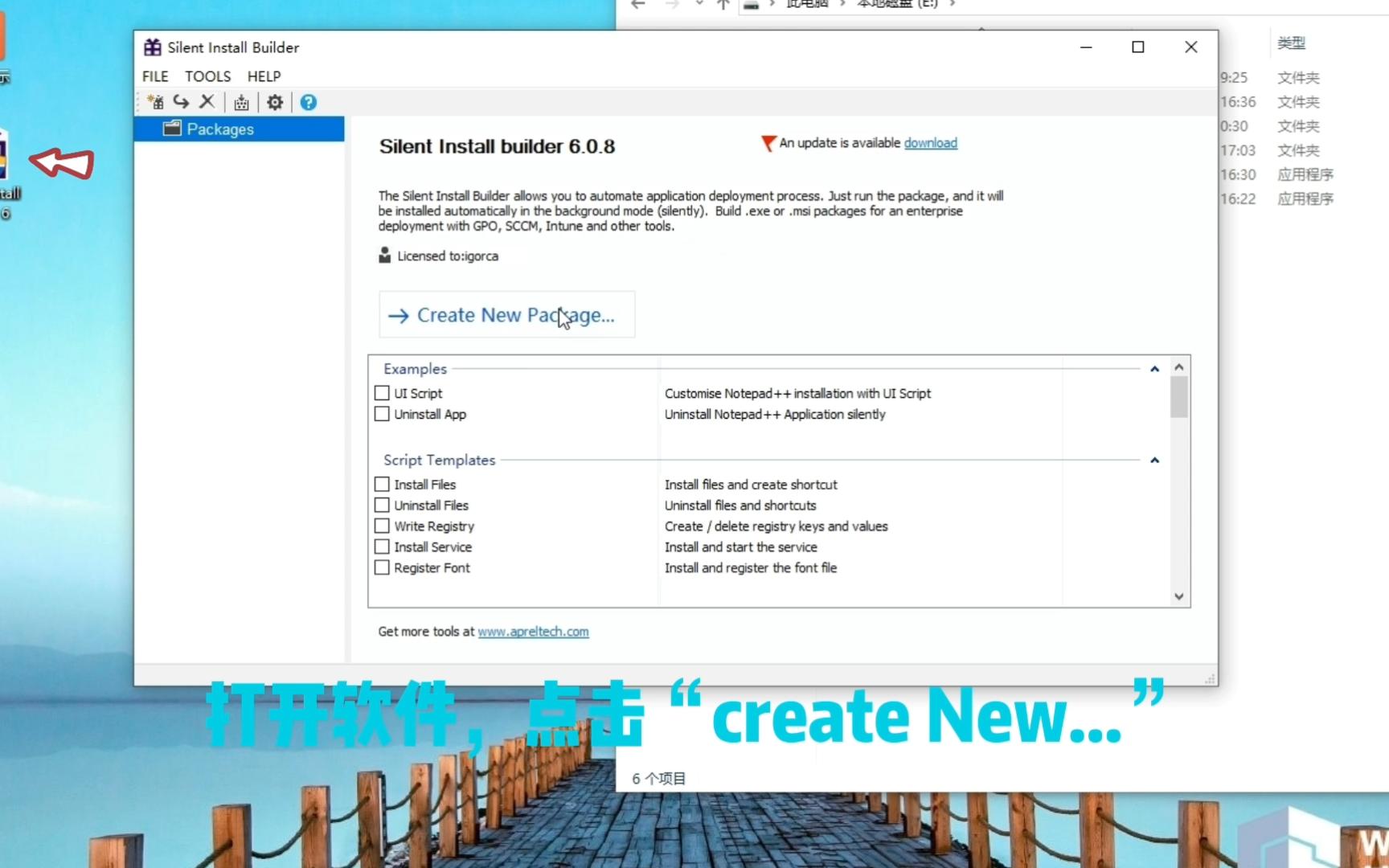Click 'Install and register the font file'
1389x868 pixels.
point(751,568)
